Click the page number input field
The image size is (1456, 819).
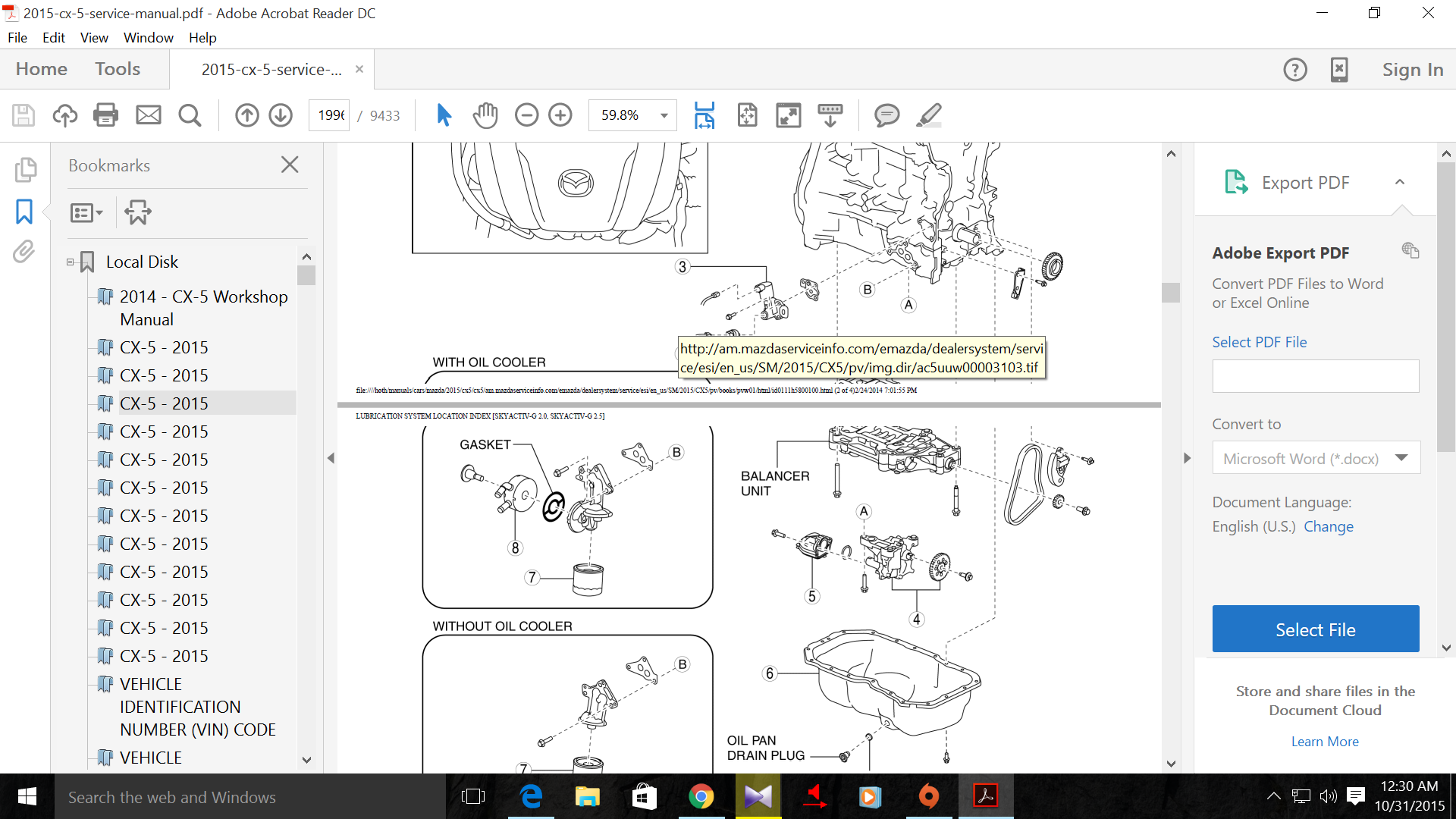click(x=330, y=115)
